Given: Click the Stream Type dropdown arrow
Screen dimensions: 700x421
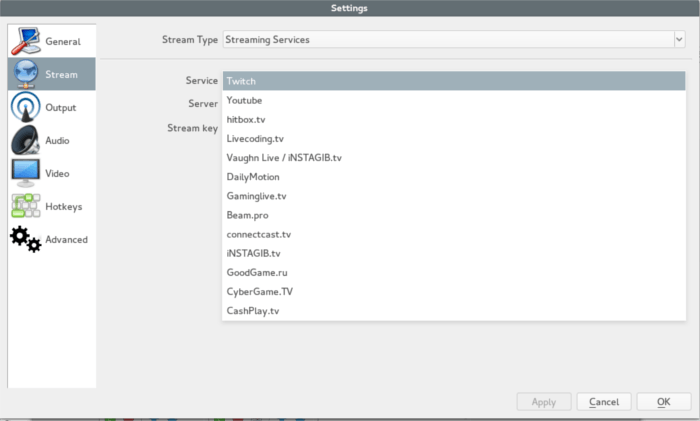Looking at the screenshot, I should click(x=679, y=39).
